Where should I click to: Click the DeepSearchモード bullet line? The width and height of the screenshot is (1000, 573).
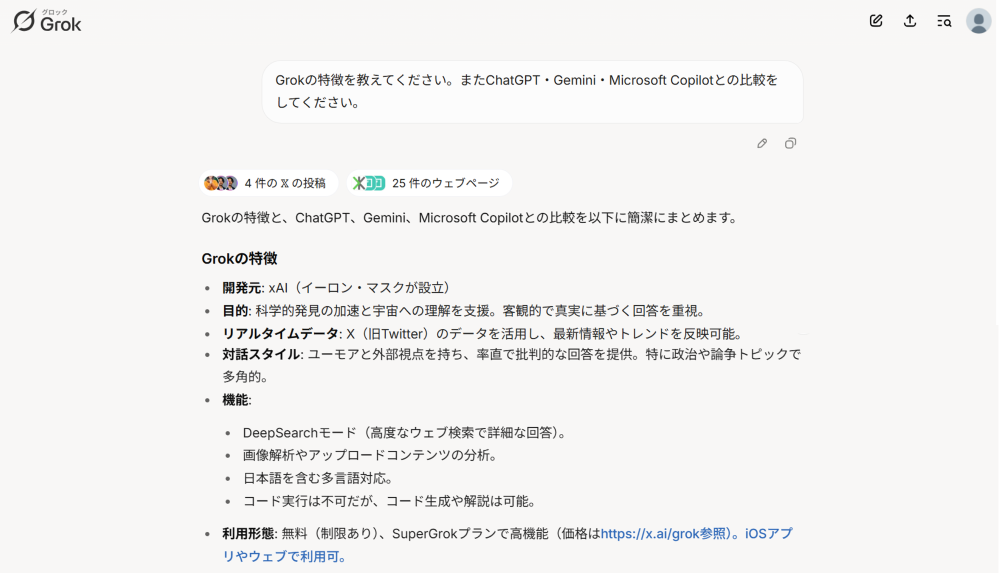tap(404, 433)
